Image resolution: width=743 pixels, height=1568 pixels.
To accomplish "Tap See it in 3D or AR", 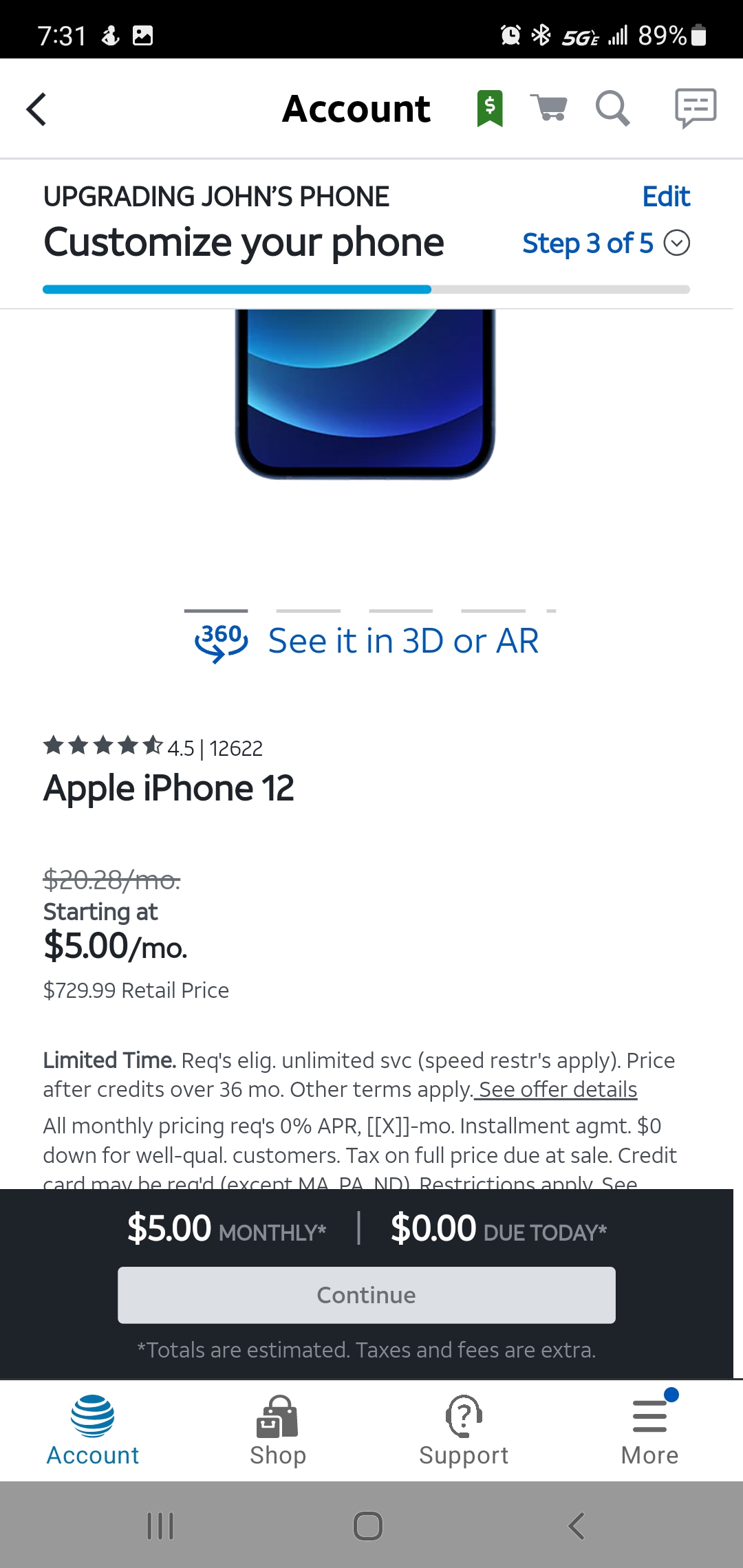I will 403,641.
